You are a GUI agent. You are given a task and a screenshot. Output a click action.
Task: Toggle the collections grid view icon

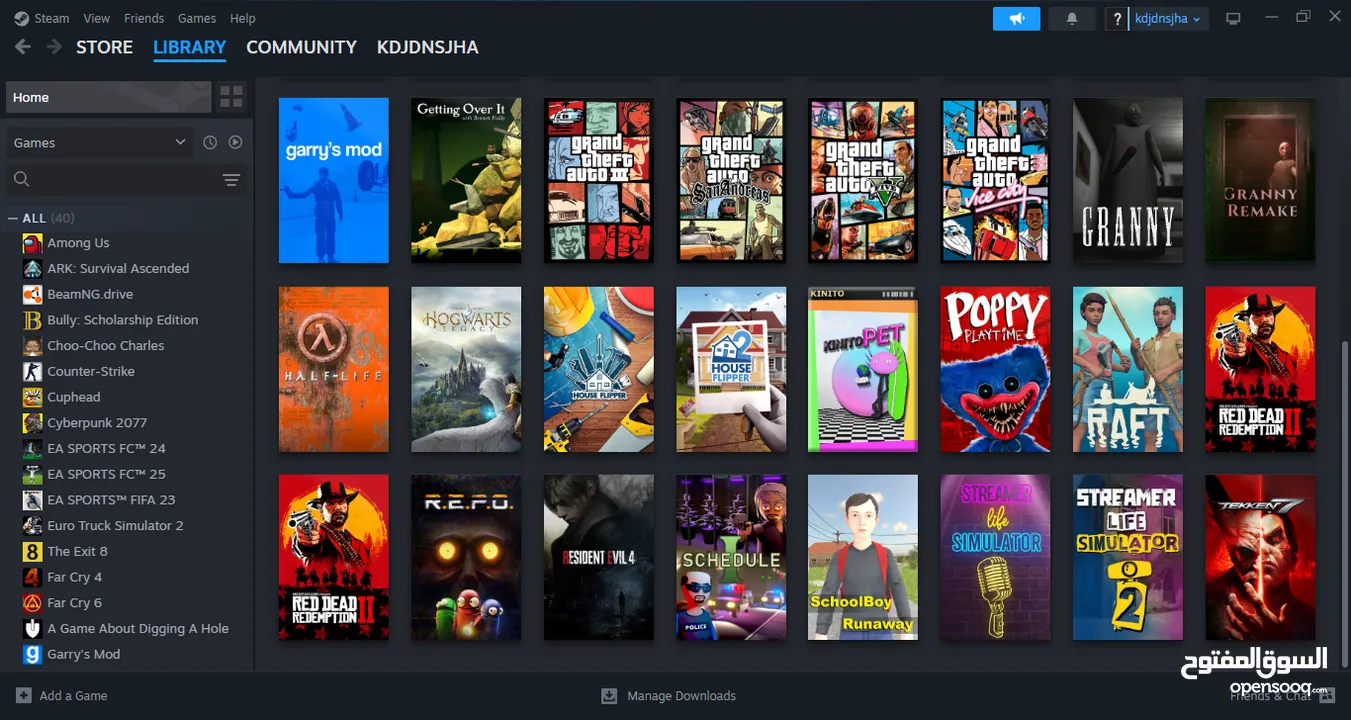[x=231, y=97]
